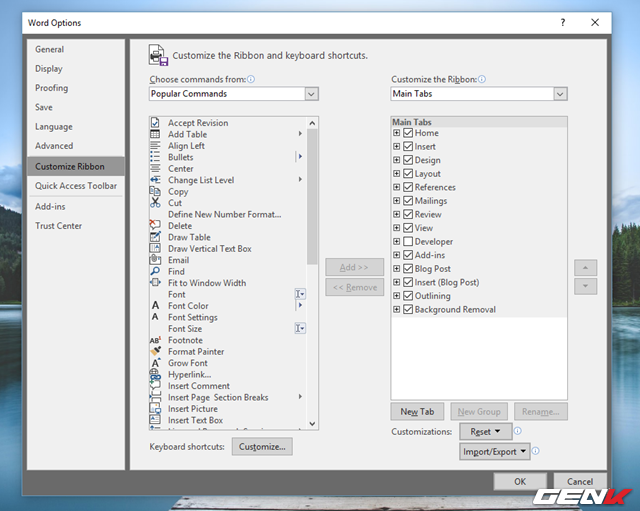Uncheck the Add-ins checkbox
Viewport: 640px width, 511px height.
tap(408, 255)
